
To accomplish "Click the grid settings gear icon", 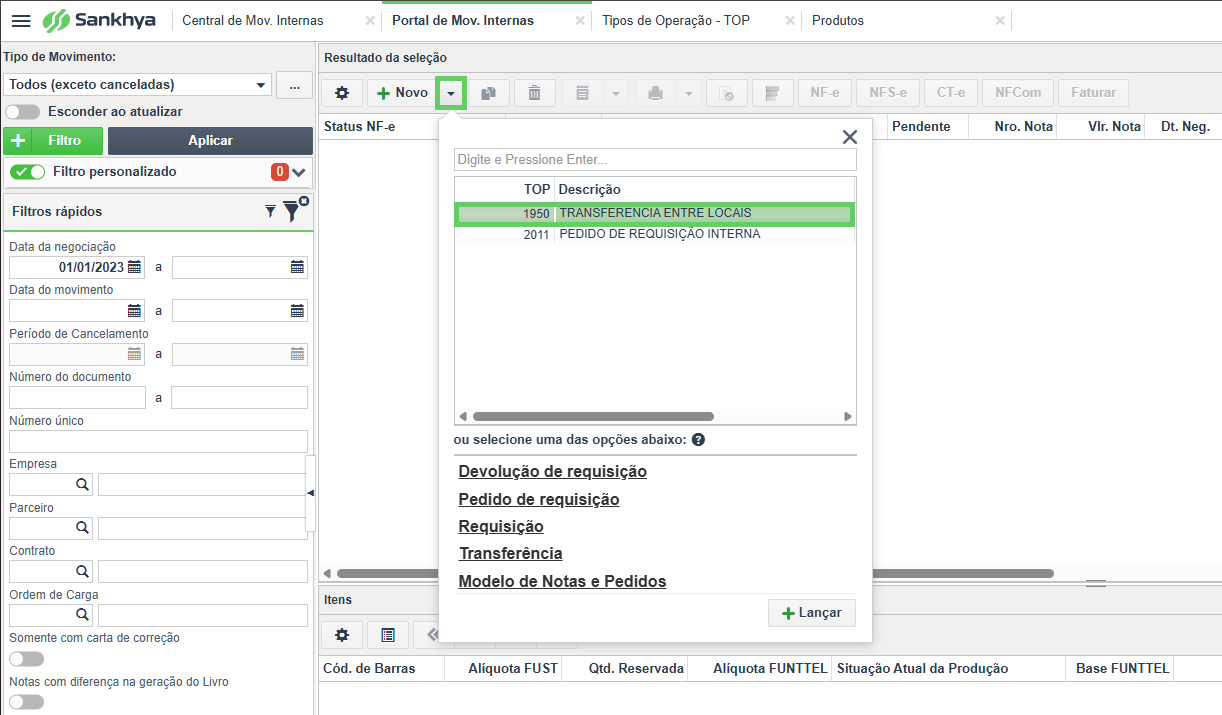I will pos(342,93).
